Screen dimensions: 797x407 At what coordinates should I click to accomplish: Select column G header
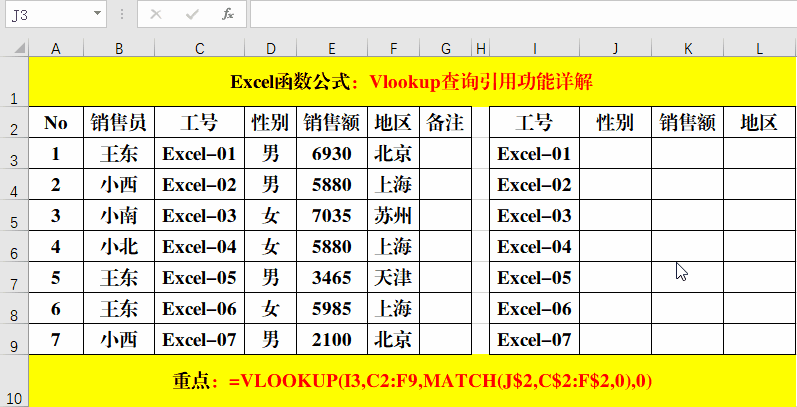[x=446, y=49]
